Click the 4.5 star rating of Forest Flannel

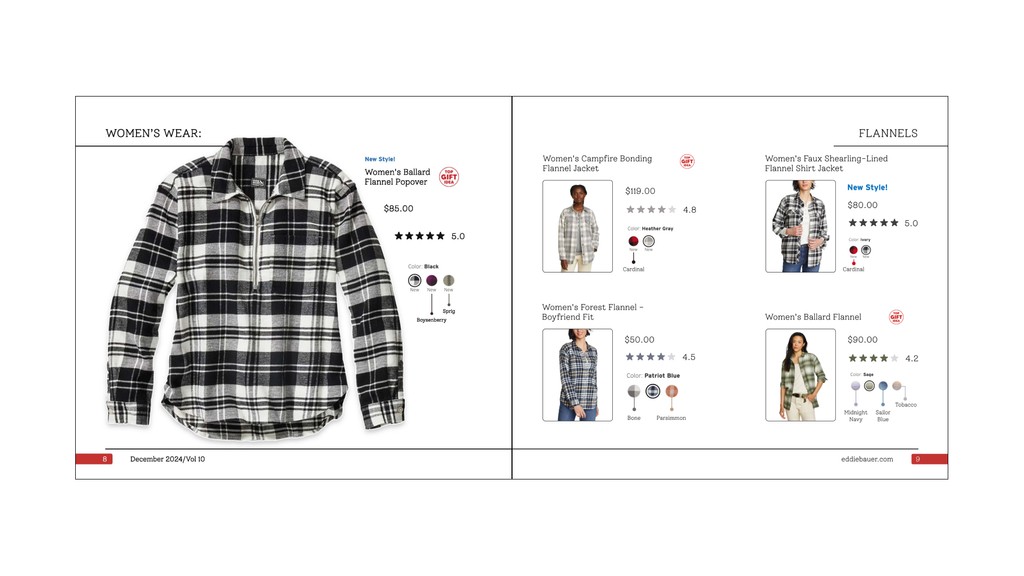[660, 357]
